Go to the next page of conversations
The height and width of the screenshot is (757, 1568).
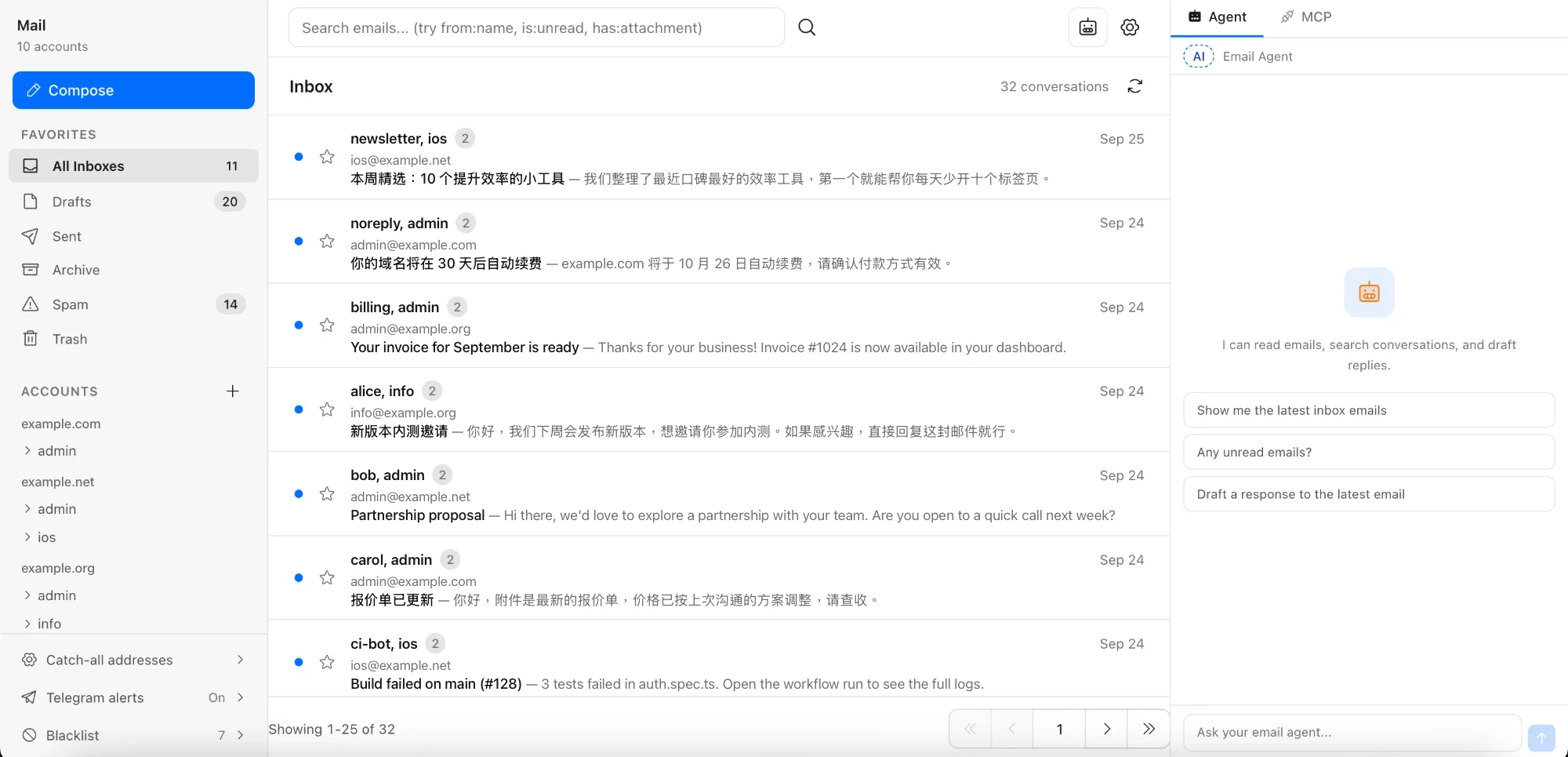[x=1106, y=729]
